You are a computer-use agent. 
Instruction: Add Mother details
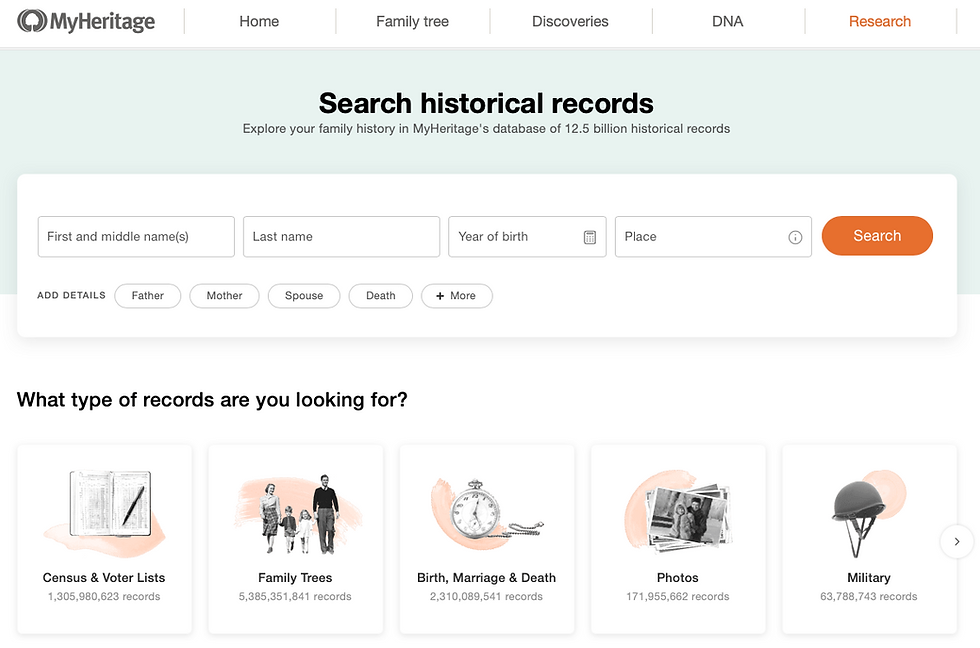(224, 296)
